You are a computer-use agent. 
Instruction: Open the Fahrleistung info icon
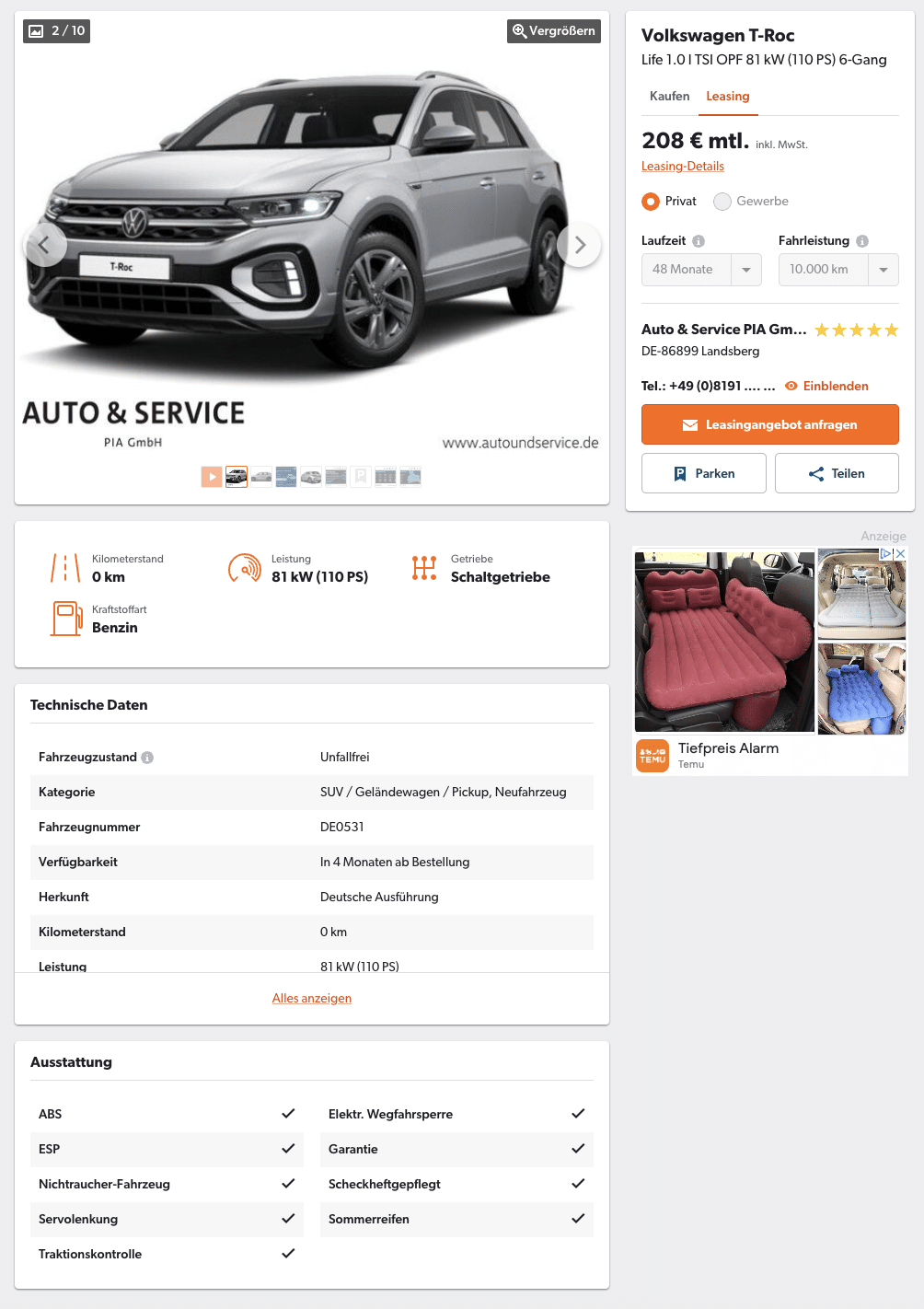[x=862, y=241]
